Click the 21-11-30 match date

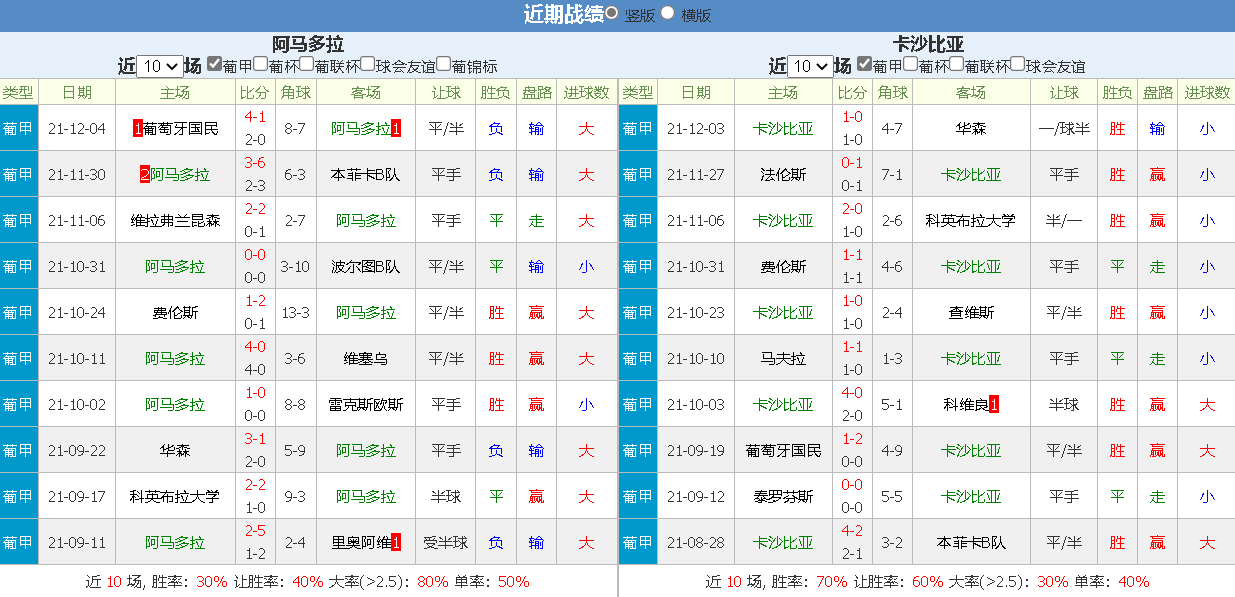[77, 175]
